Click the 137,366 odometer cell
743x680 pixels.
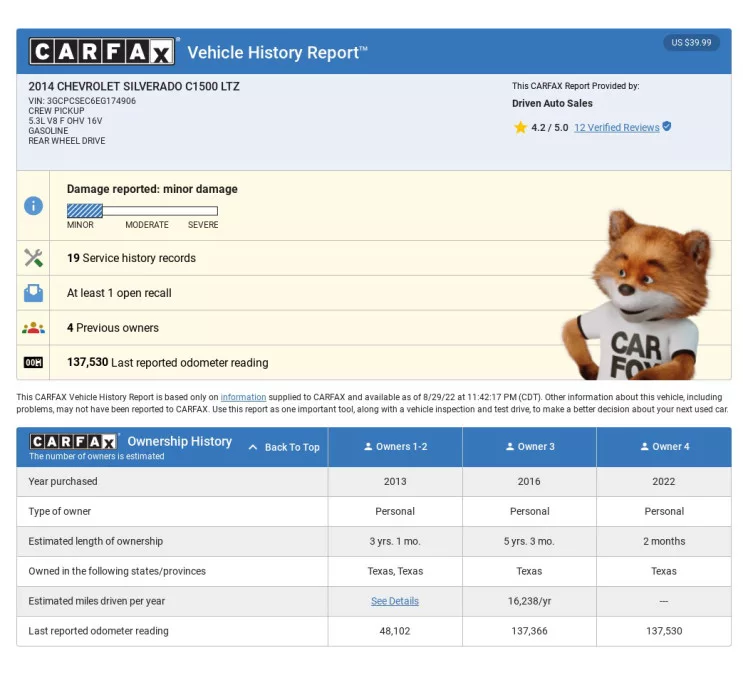pos(529,631)
